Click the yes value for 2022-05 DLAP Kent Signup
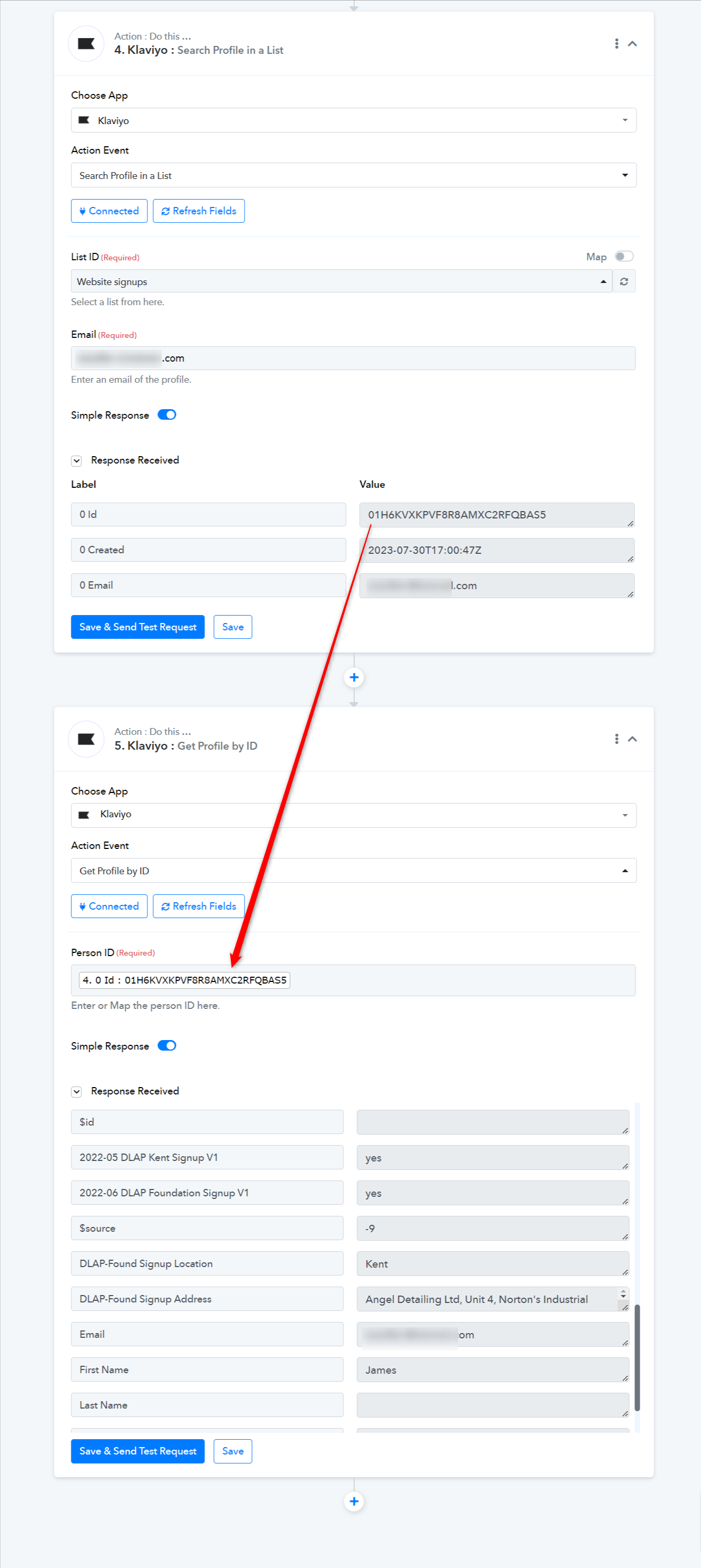Screen dimensions: 701x1568 click(x=493, y=1158)
